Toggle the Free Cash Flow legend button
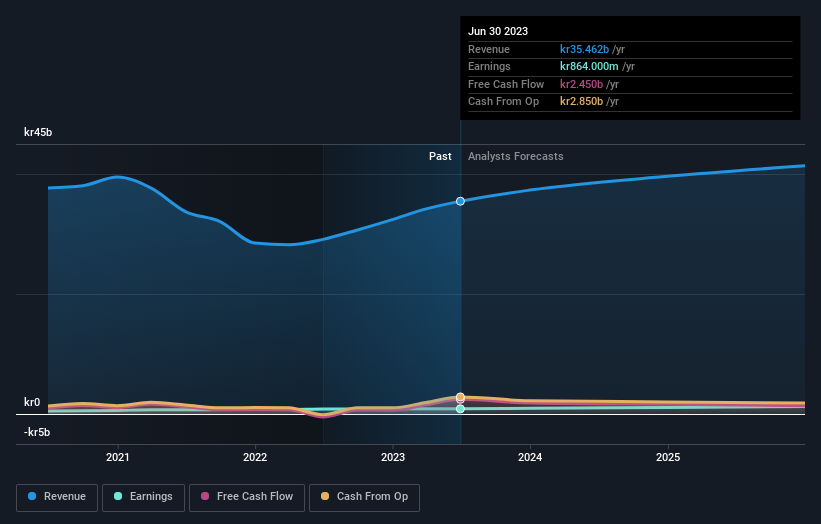Viewport: 821px width, 524px height. click(x=247, y=497)
